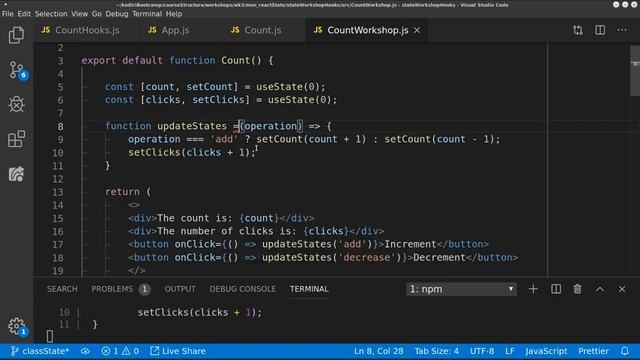Screen dimensions: 640x360
Task: Change Tab Size: 4 setting
Action: pyautogui.click(x=436, y=351)
